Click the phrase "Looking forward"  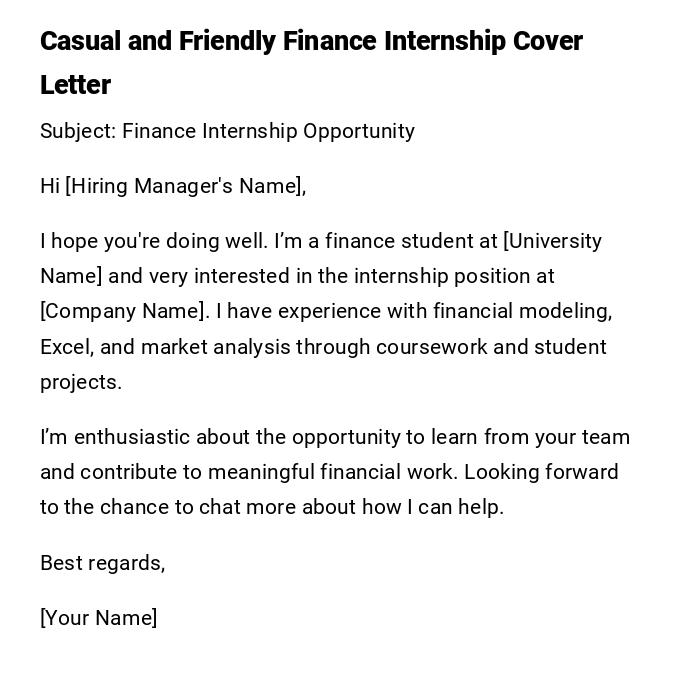click(541, 473)
